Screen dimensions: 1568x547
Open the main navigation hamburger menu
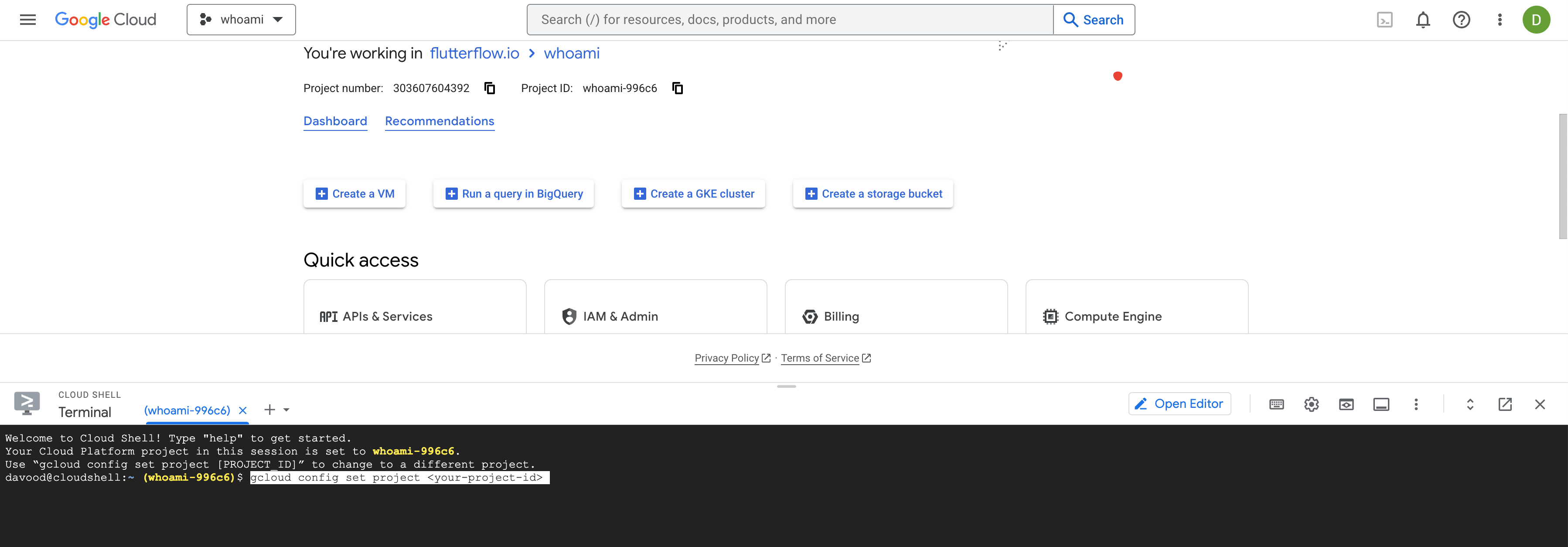pos(28,20)
